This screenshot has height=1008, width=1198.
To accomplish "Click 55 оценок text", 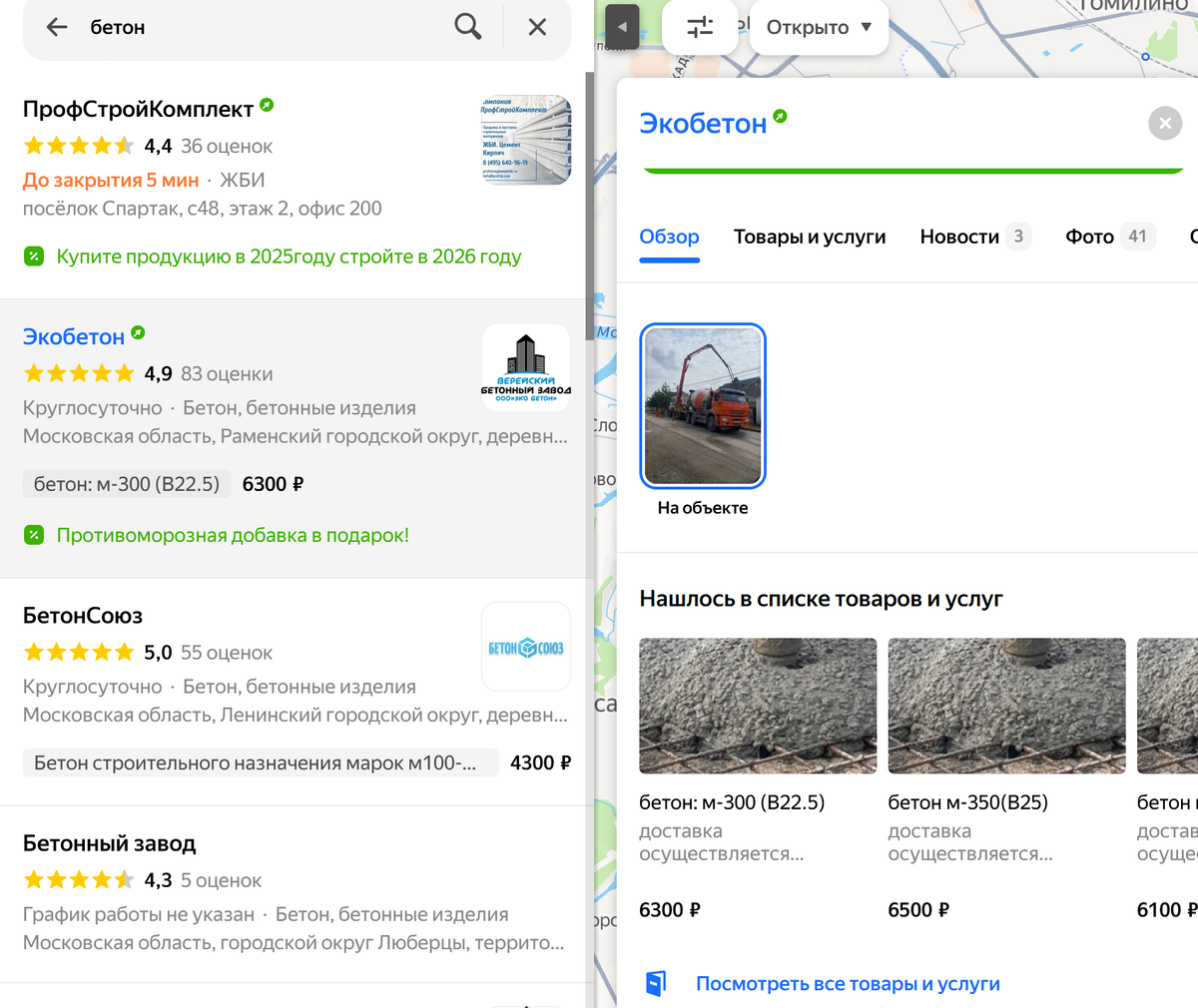I will [x=227, y=653].
